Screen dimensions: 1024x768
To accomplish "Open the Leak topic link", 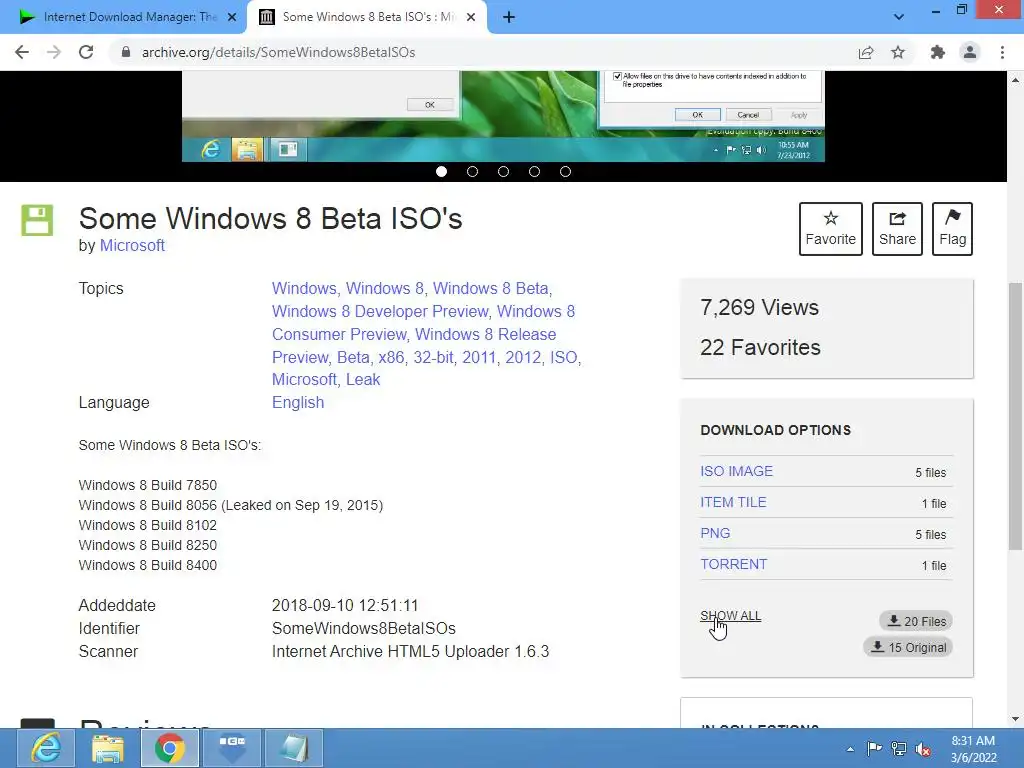I will coord(363,379).
